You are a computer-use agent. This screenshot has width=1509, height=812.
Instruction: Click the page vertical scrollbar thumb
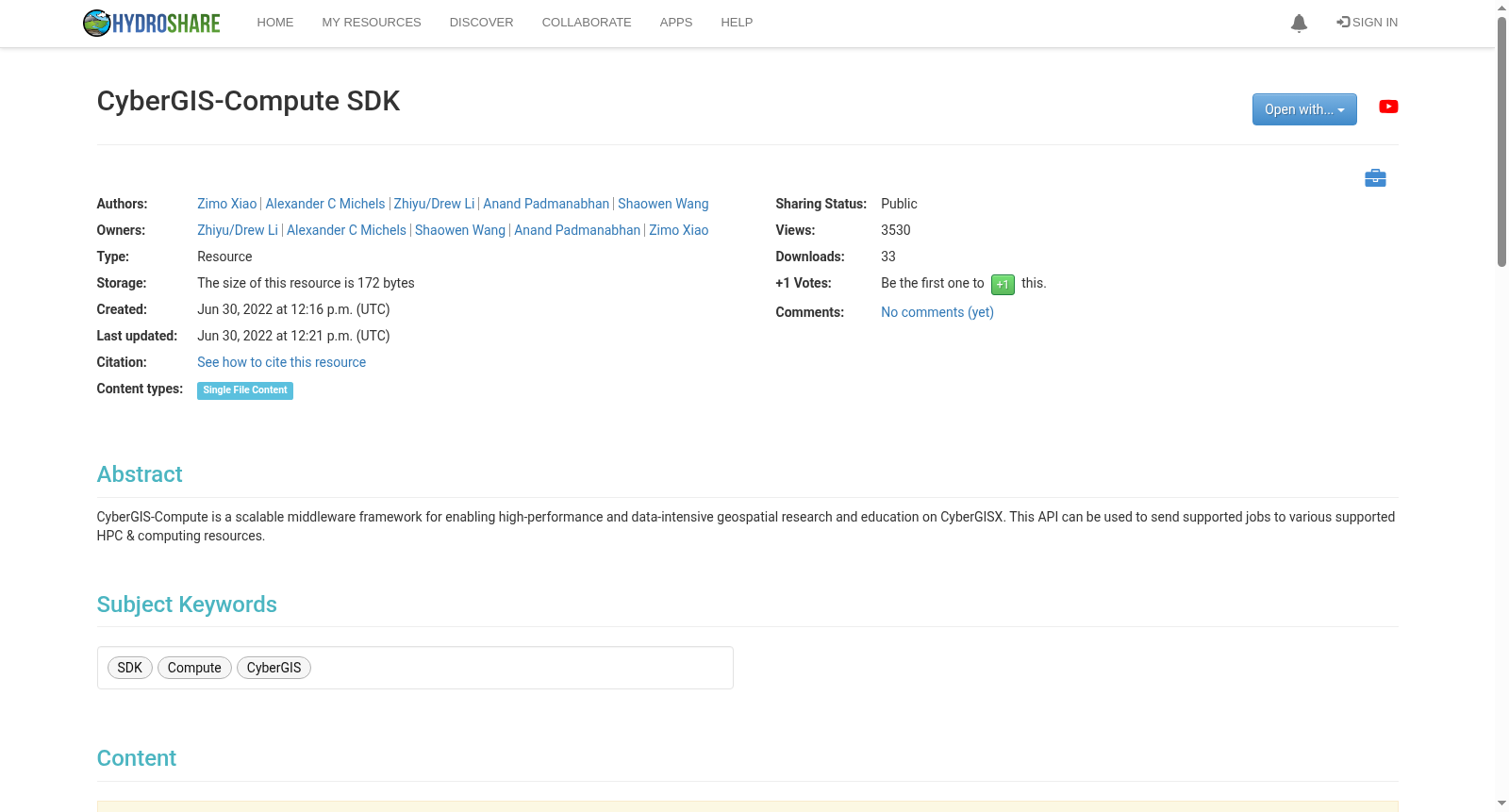tap(1501, 141)
